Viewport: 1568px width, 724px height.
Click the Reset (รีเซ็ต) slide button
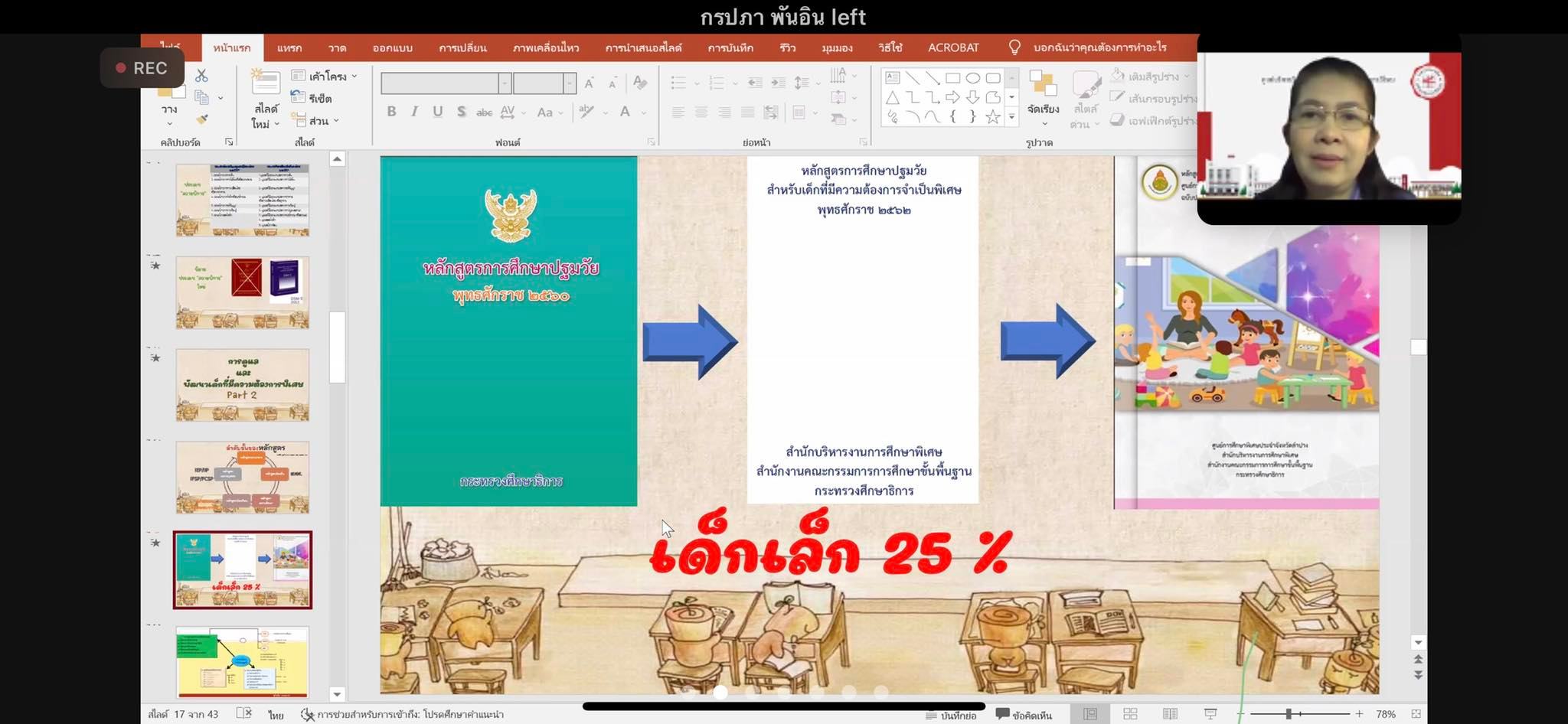click(313, 98)
